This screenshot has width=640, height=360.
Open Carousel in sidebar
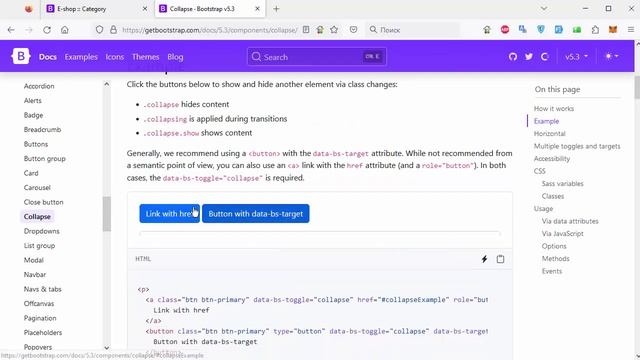click(x=37, y=187)
